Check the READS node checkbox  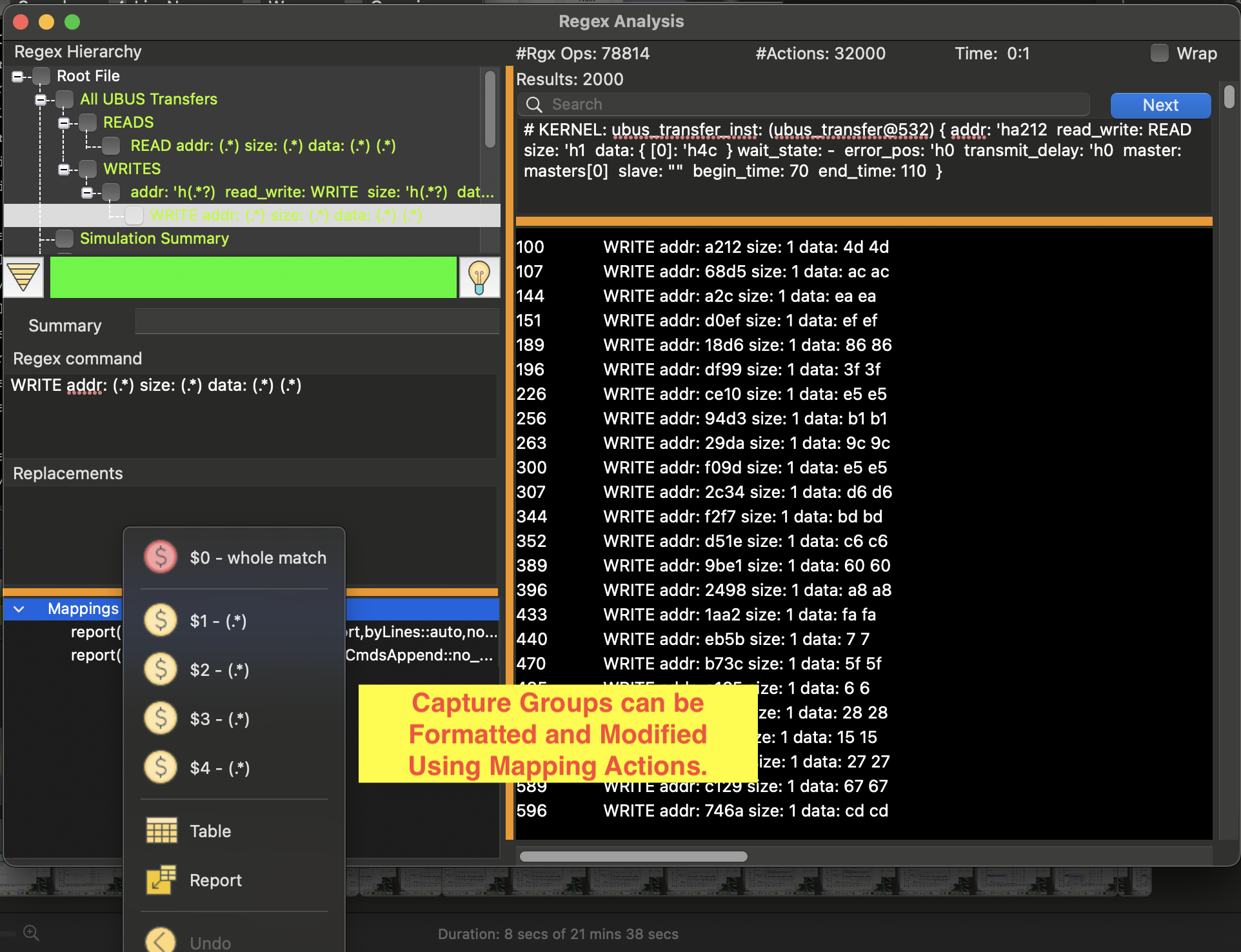[88, 123]
